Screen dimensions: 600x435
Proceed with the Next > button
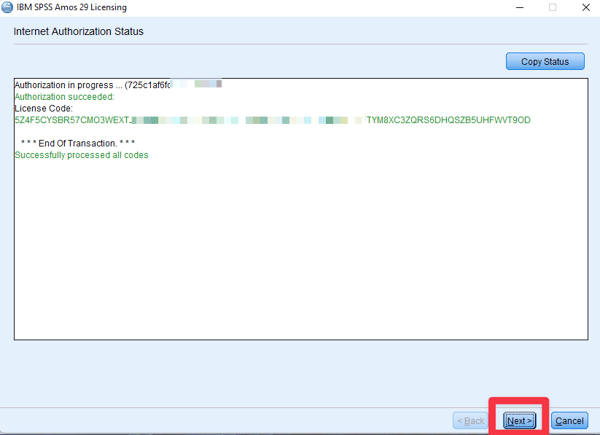(519, 421)
